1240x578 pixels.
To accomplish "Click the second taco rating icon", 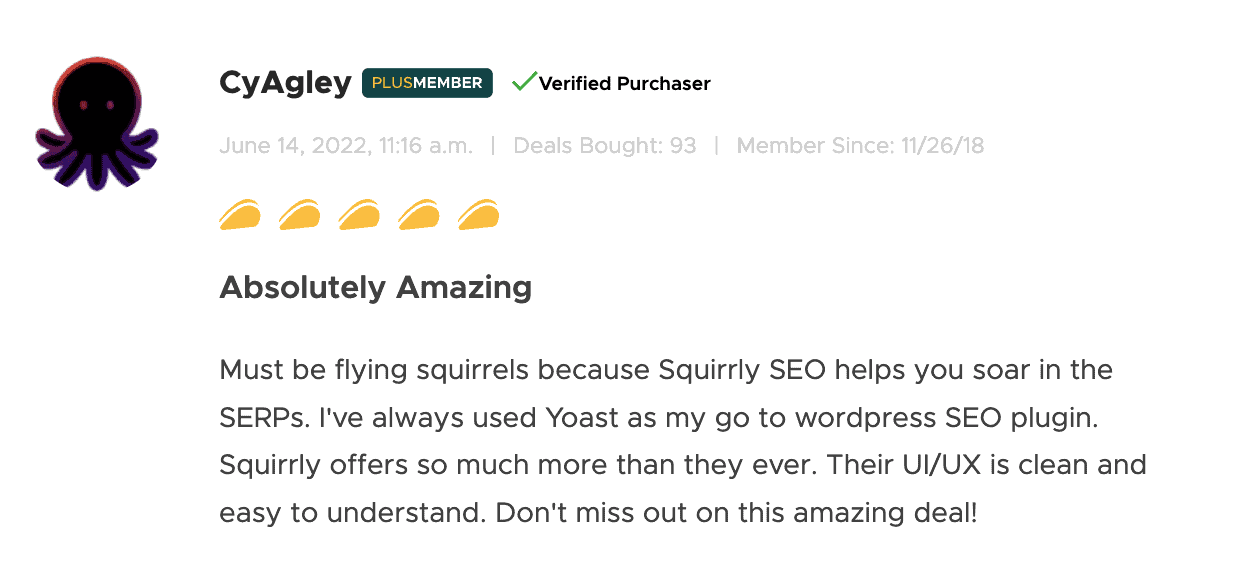I will point(300,215).
